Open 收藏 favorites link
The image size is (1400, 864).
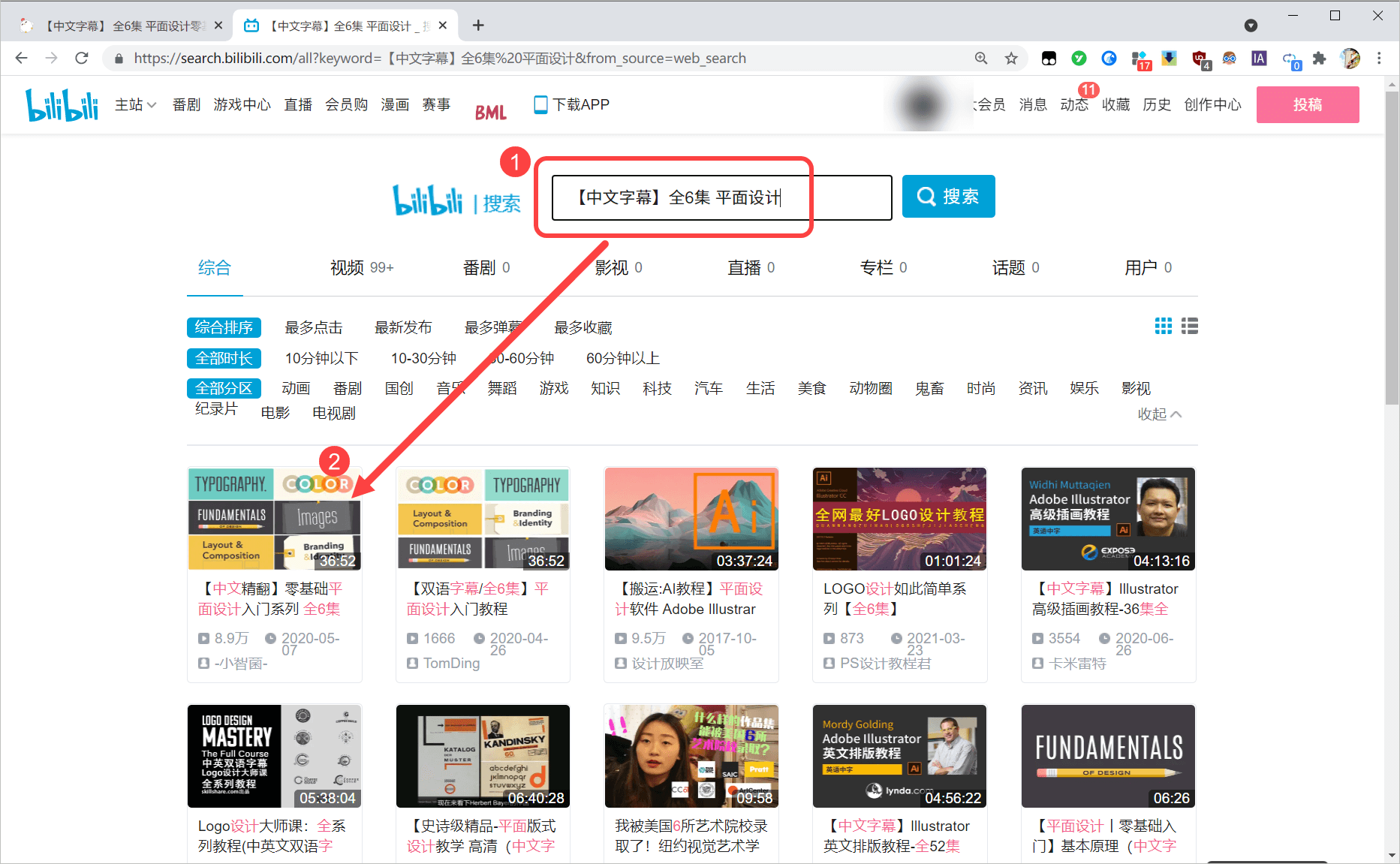click(1115, 104)
